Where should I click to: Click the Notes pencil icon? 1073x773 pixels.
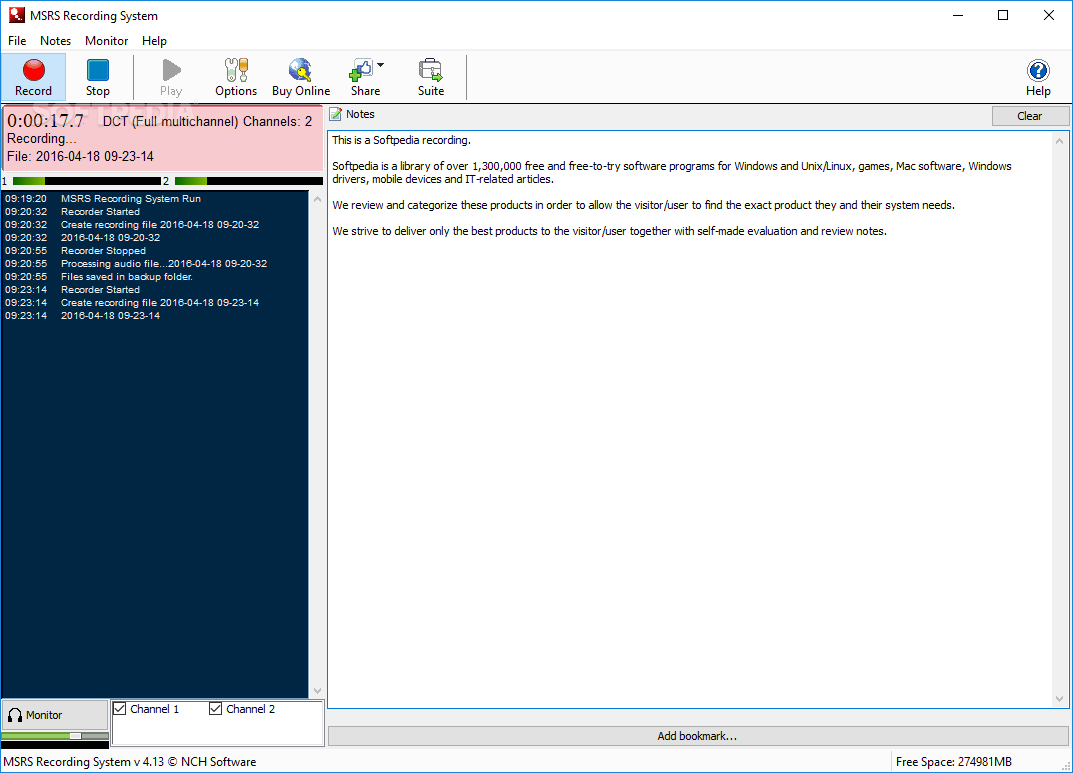(335, 114)
